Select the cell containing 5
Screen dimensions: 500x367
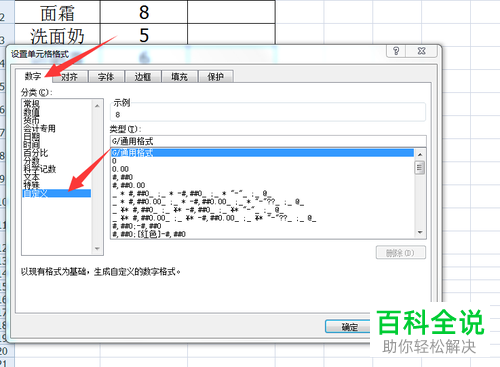pyautogui.click(x=144, y=35)
